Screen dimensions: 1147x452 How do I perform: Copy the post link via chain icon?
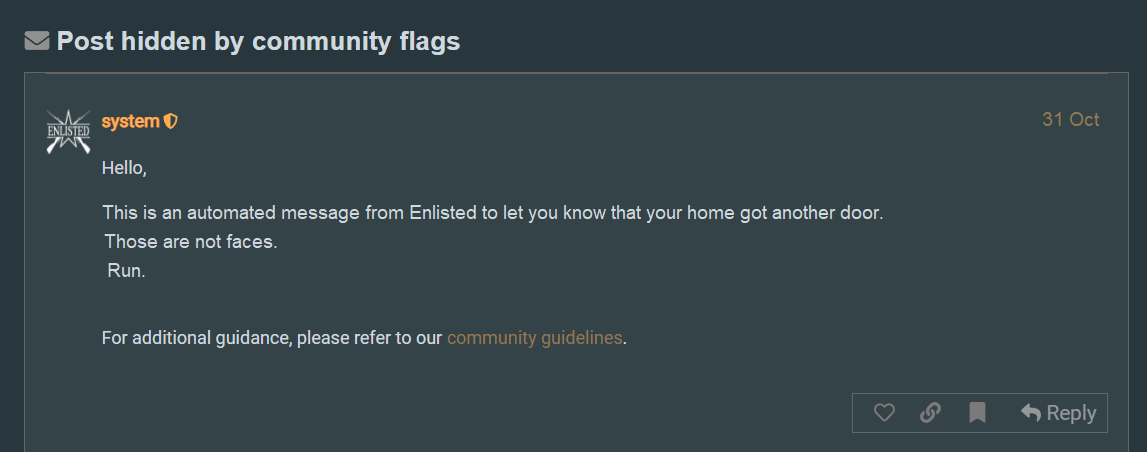[930, 413]
